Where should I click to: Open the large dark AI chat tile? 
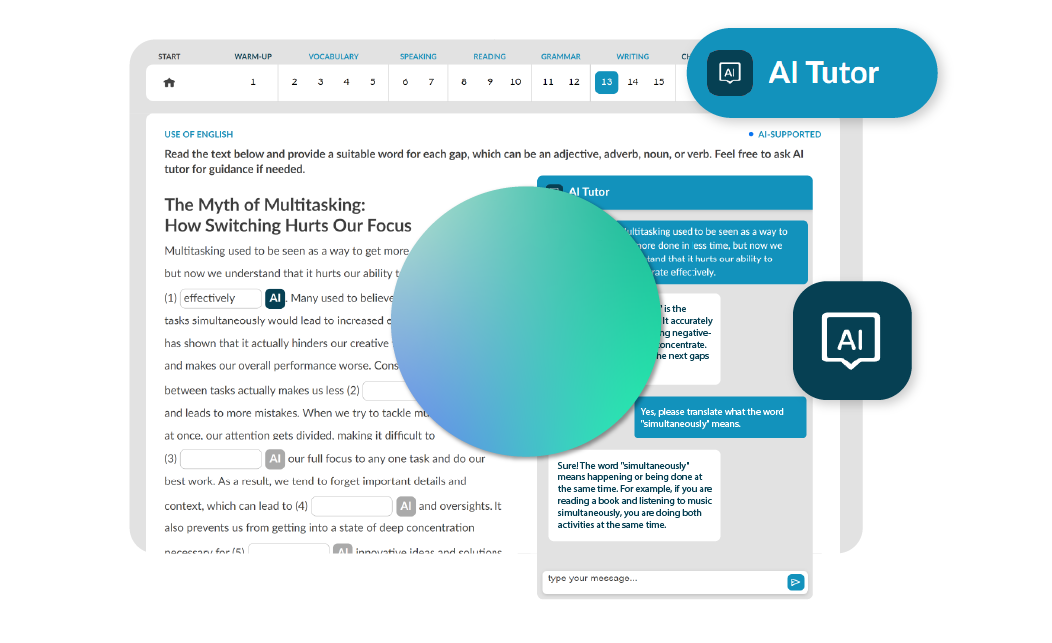tap(852, 340)
